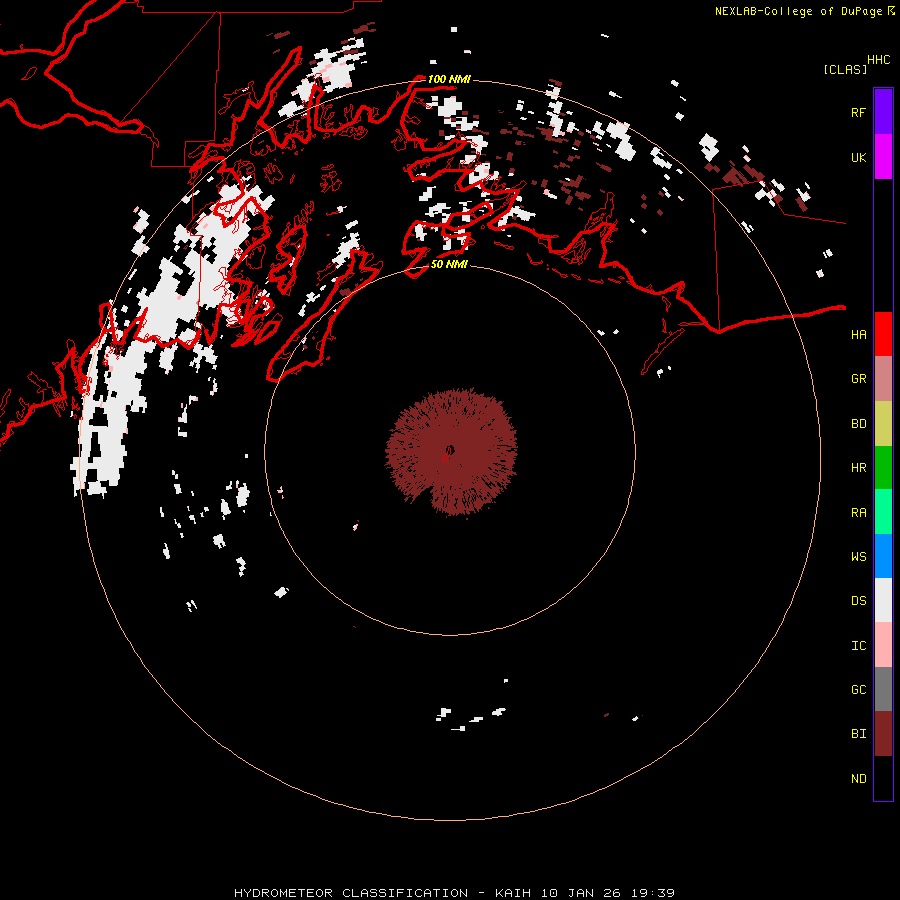Click the radar site center marker
The width and height of the screenshot is (900, 900).
[449, 451]
